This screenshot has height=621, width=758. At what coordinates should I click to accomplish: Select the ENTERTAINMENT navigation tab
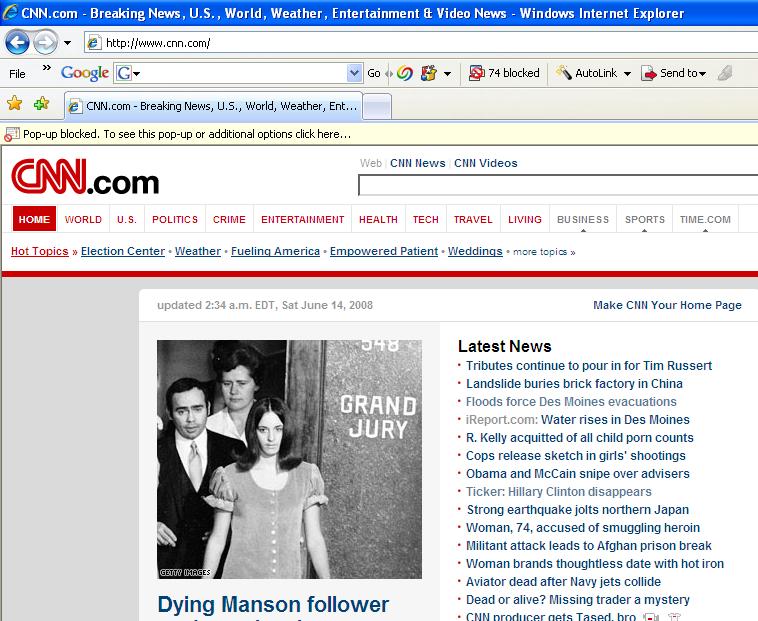(x=302, y=220)
